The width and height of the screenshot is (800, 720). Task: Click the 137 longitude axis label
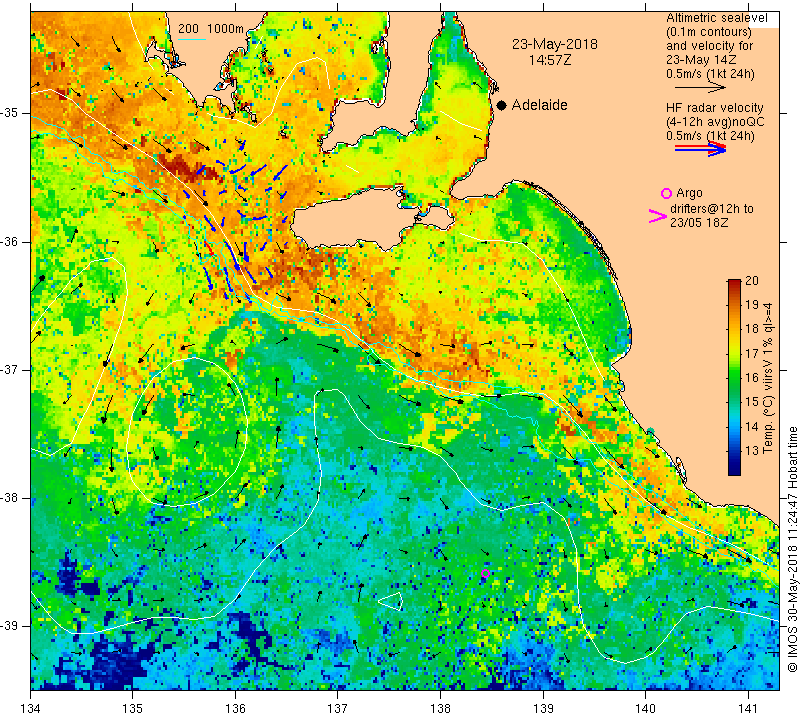338,709
